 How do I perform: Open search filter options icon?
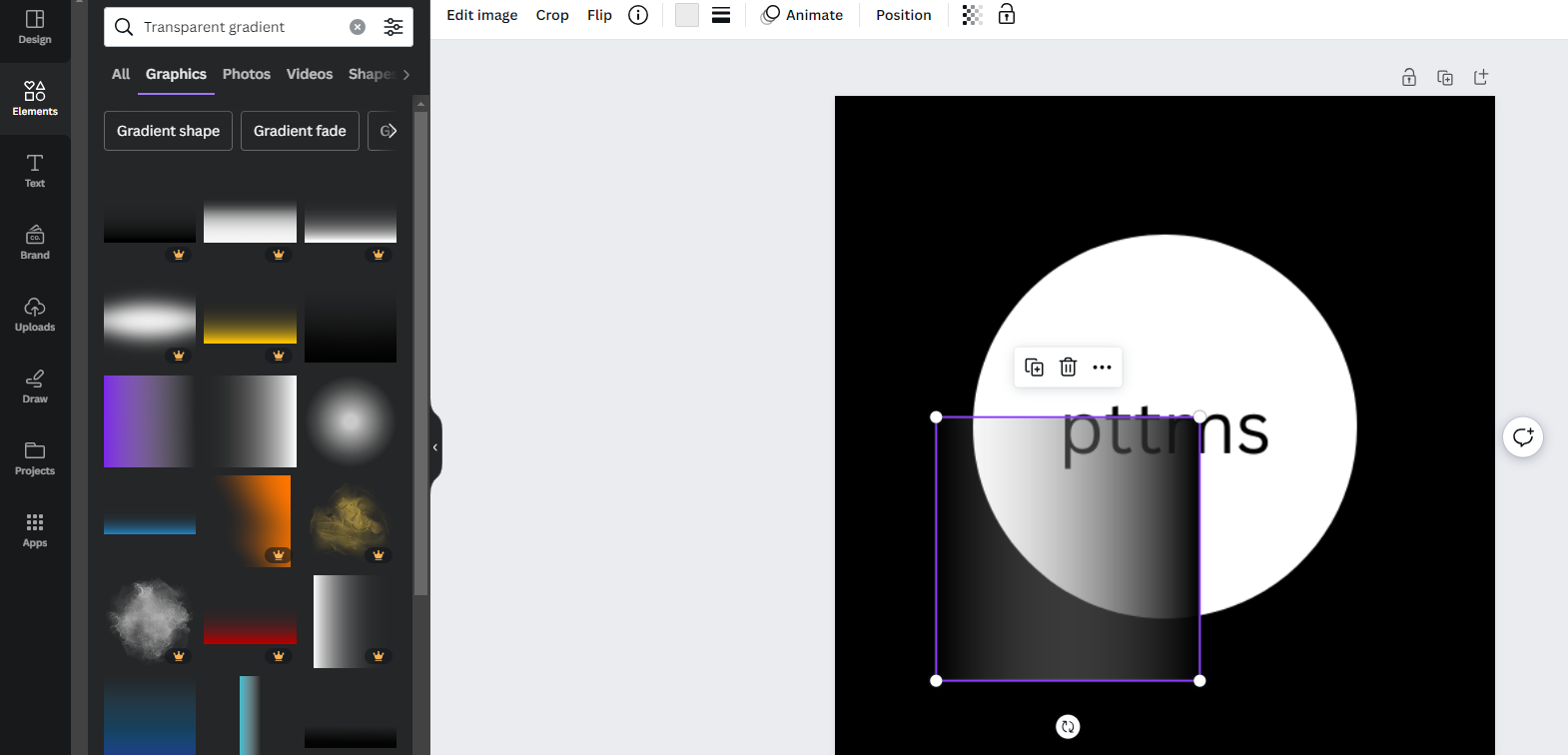coord(393,27)
